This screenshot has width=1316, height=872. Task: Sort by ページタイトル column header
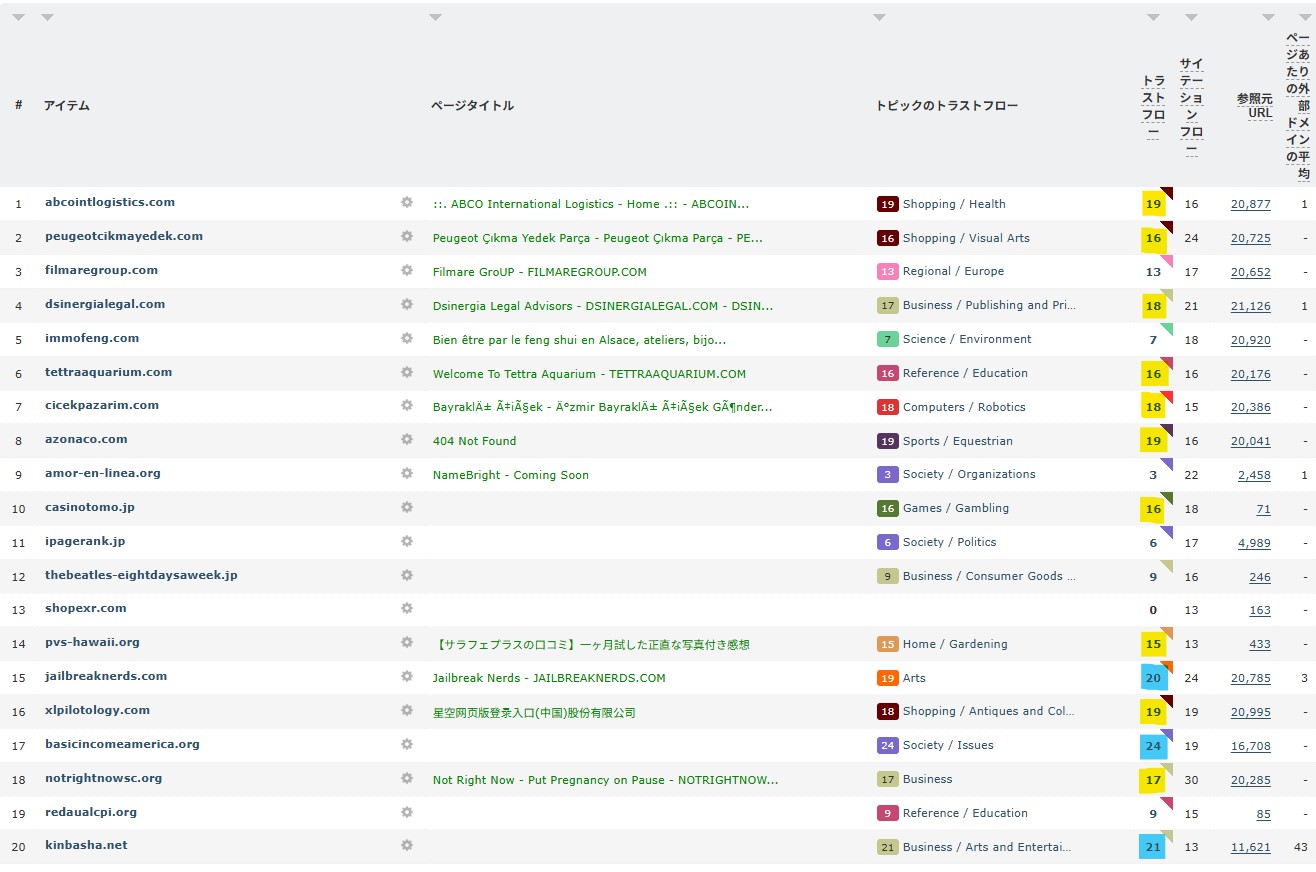(473, 105)
